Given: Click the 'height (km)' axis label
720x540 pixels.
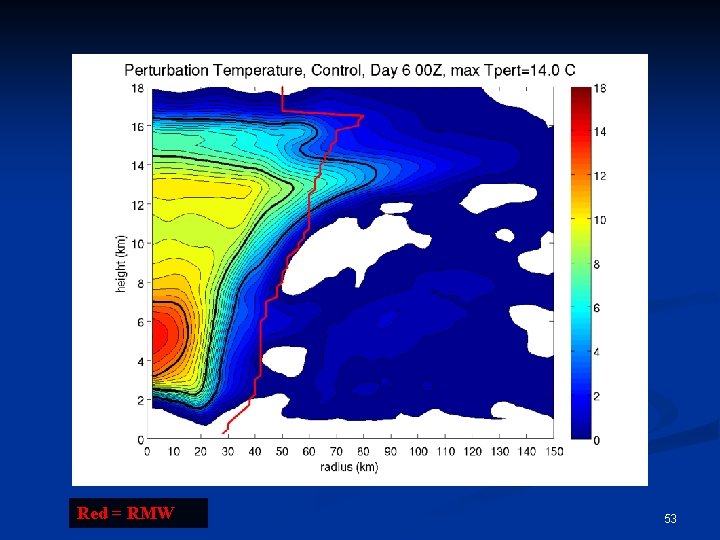Looking at the screenshot, I should coord(121,264).
